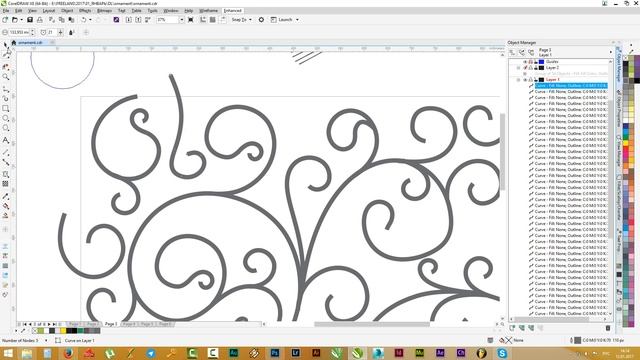Viewport: 640px width, 360px height.
Task: Click the full-screen preview icon next to zoom
Action: 191,20
